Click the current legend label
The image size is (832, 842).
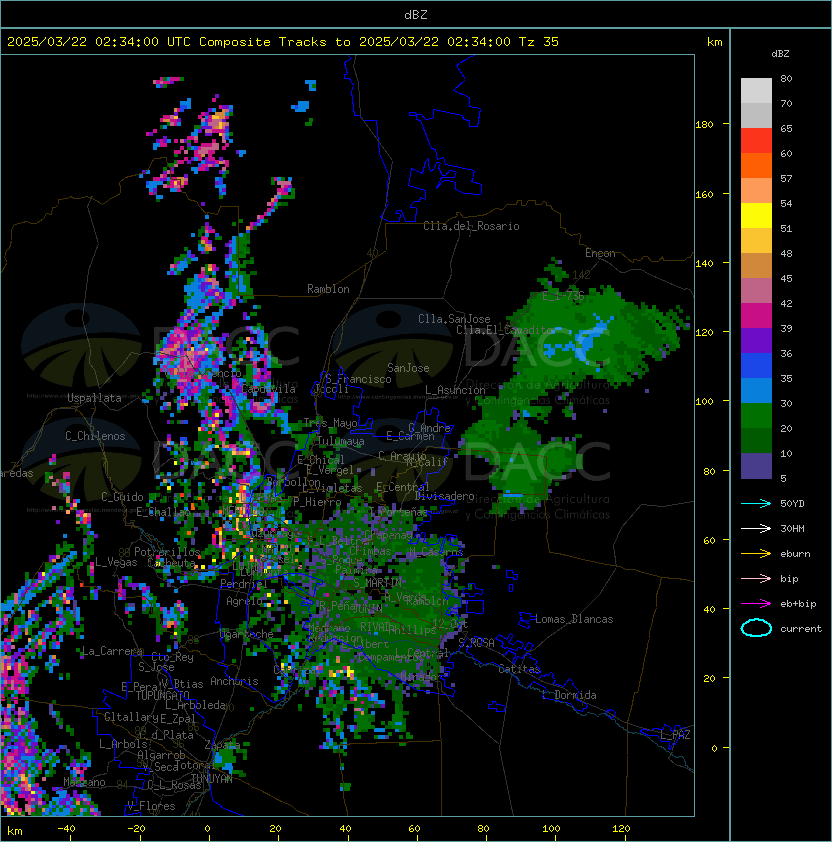tap(801, 628)
